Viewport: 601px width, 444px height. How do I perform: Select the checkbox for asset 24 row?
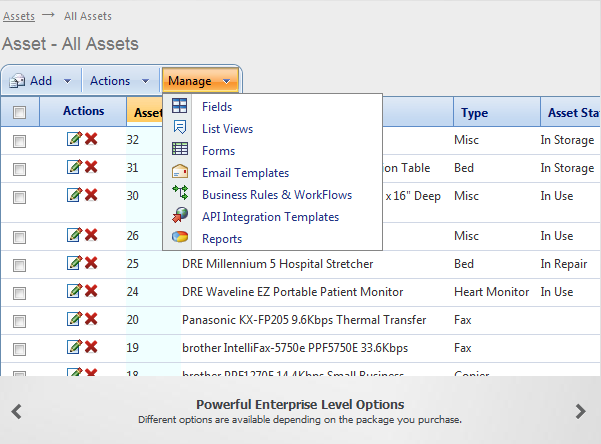pyautogui.click(x=19, y=293)
